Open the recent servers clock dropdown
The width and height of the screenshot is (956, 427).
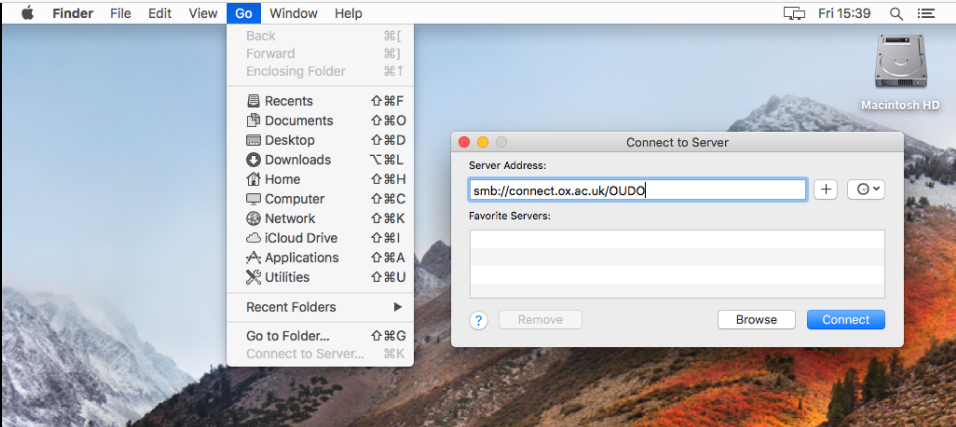(865, 190)
